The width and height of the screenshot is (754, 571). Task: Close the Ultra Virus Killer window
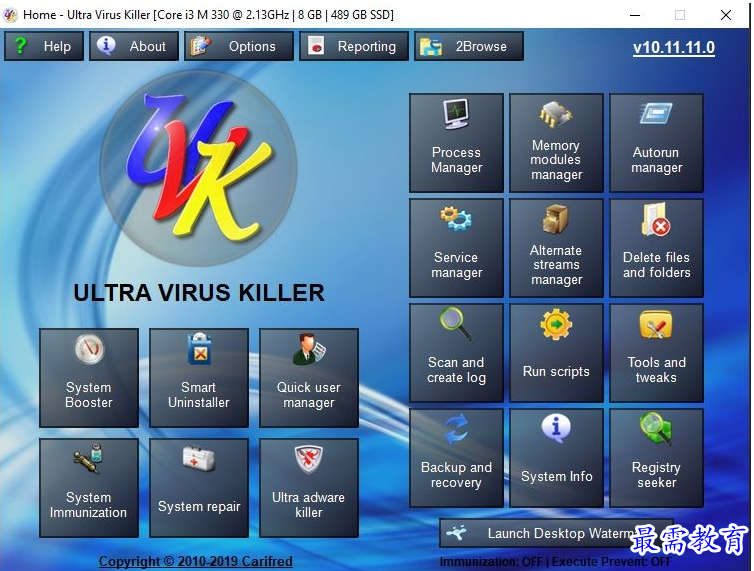click(x=726, y=15)
